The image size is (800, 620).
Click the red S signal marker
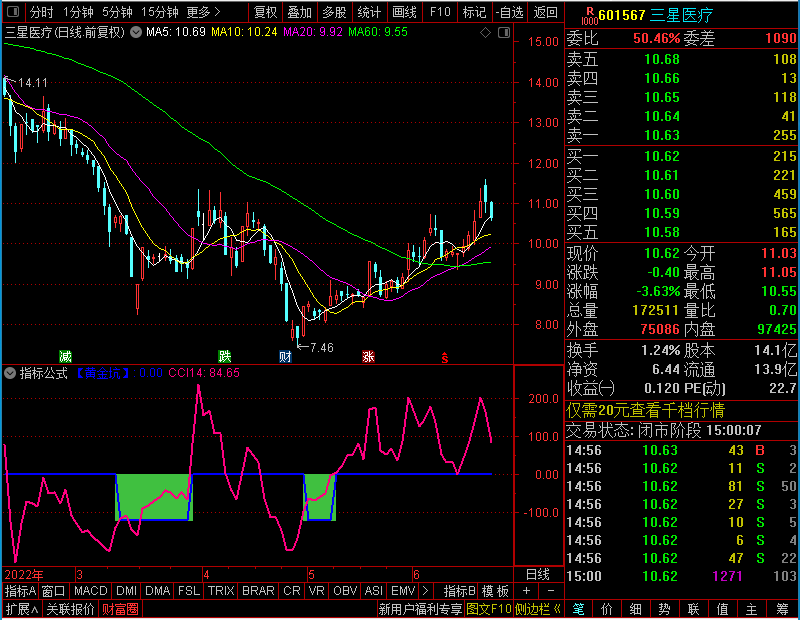(445, 358)
